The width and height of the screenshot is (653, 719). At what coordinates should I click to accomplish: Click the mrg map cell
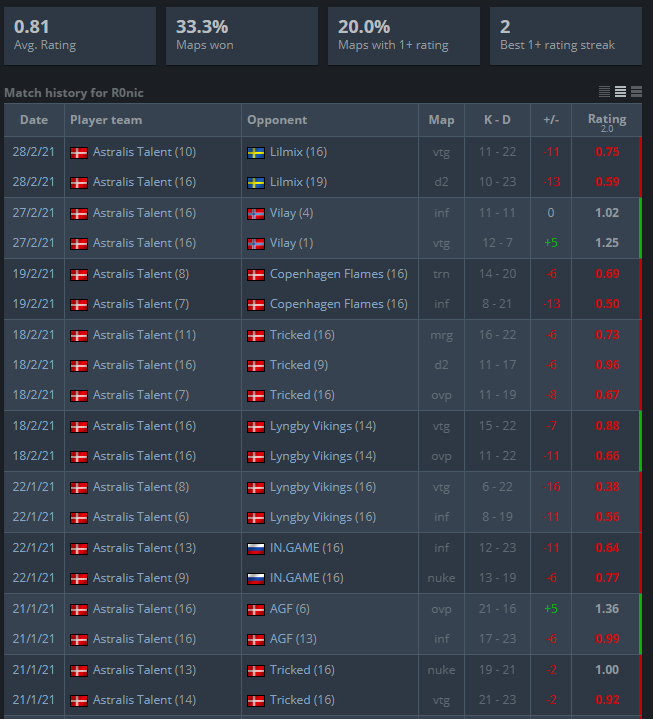[x=442, y=336]
